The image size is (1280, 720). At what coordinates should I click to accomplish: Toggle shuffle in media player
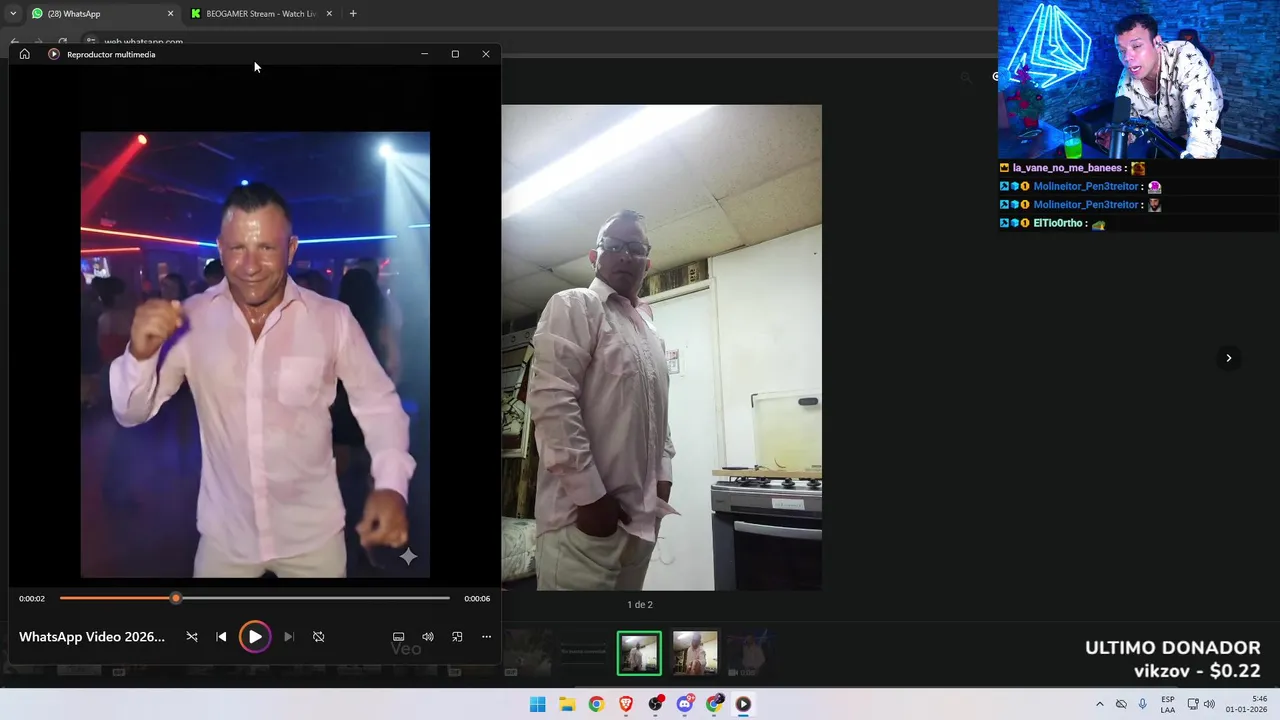pos(192,637)
